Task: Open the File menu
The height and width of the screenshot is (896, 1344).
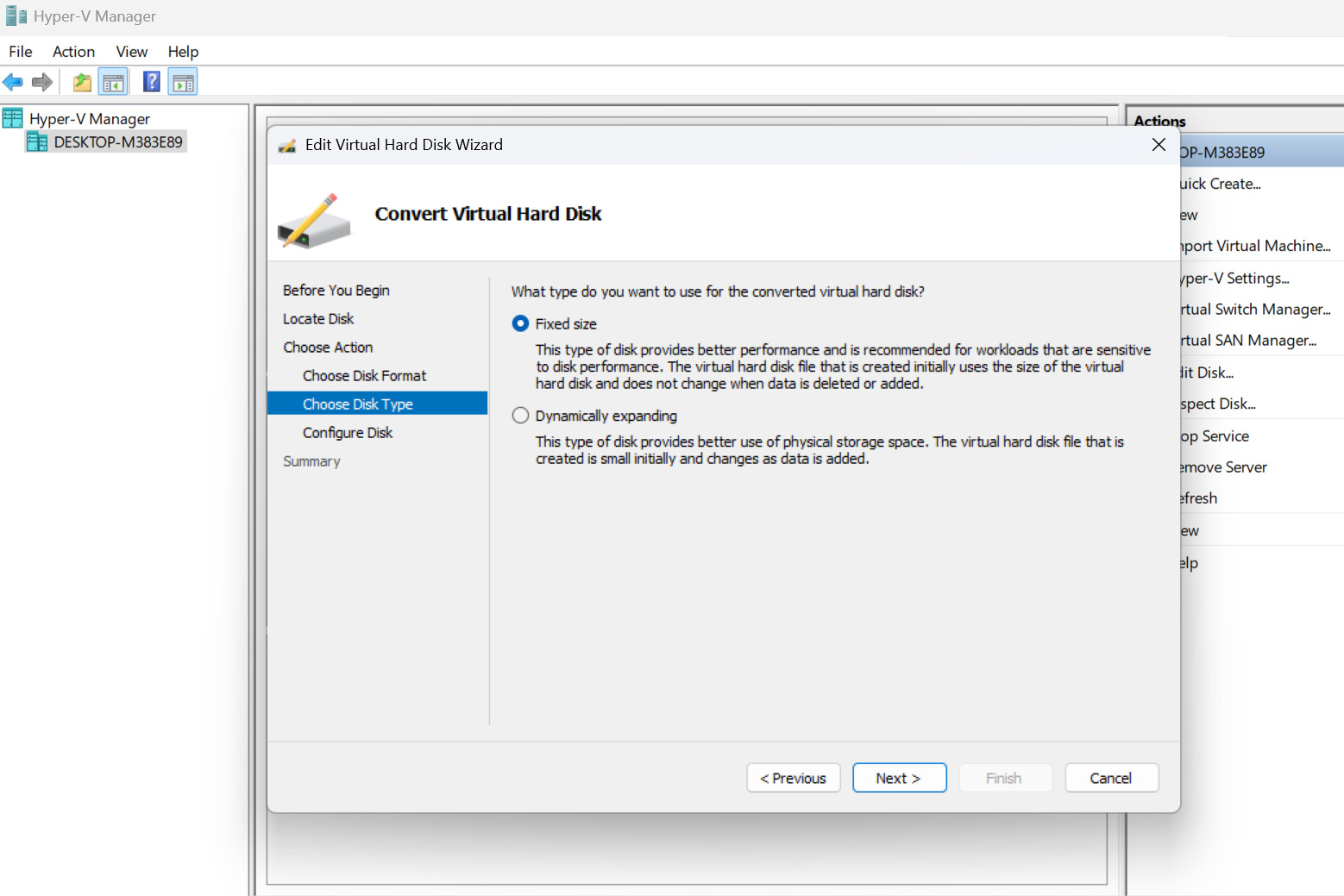Action: (21, 52)
